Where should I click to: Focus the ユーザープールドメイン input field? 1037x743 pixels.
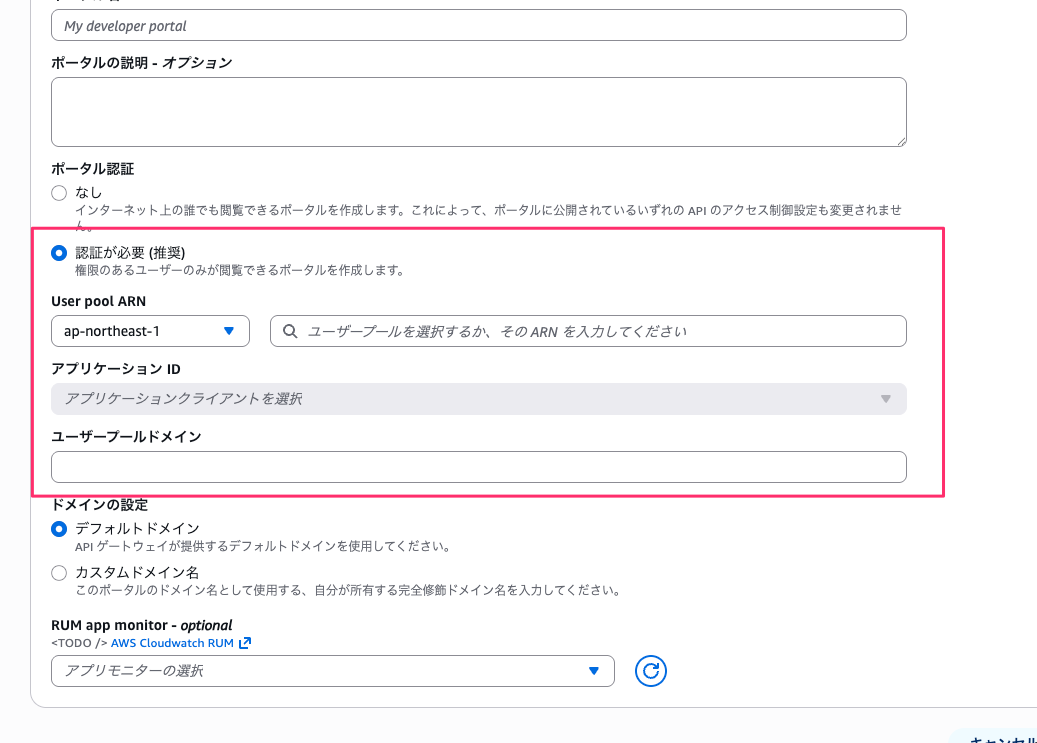point(478,467)
